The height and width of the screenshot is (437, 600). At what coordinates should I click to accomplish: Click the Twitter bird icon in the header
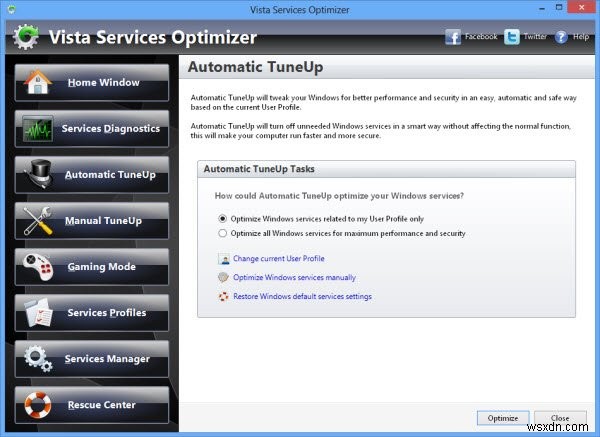tap(512, 37)
